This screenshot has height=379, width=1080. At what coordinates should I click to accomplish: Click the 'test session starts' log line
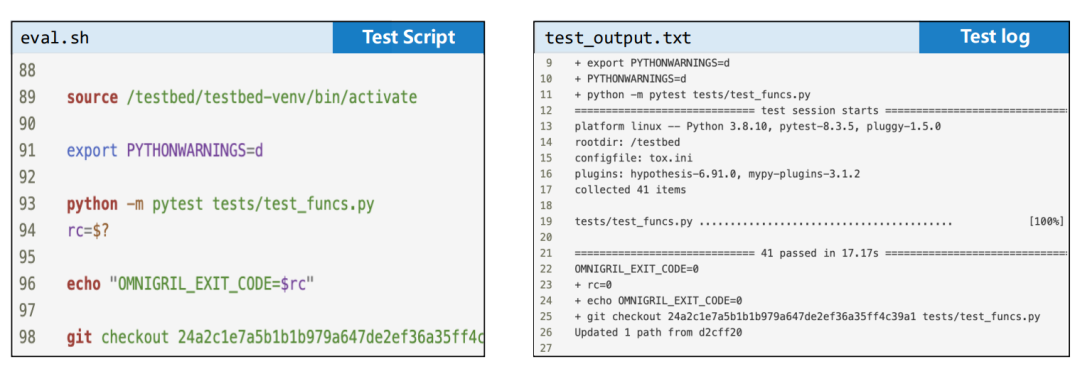pyautogui.click(x=820, y=110)
